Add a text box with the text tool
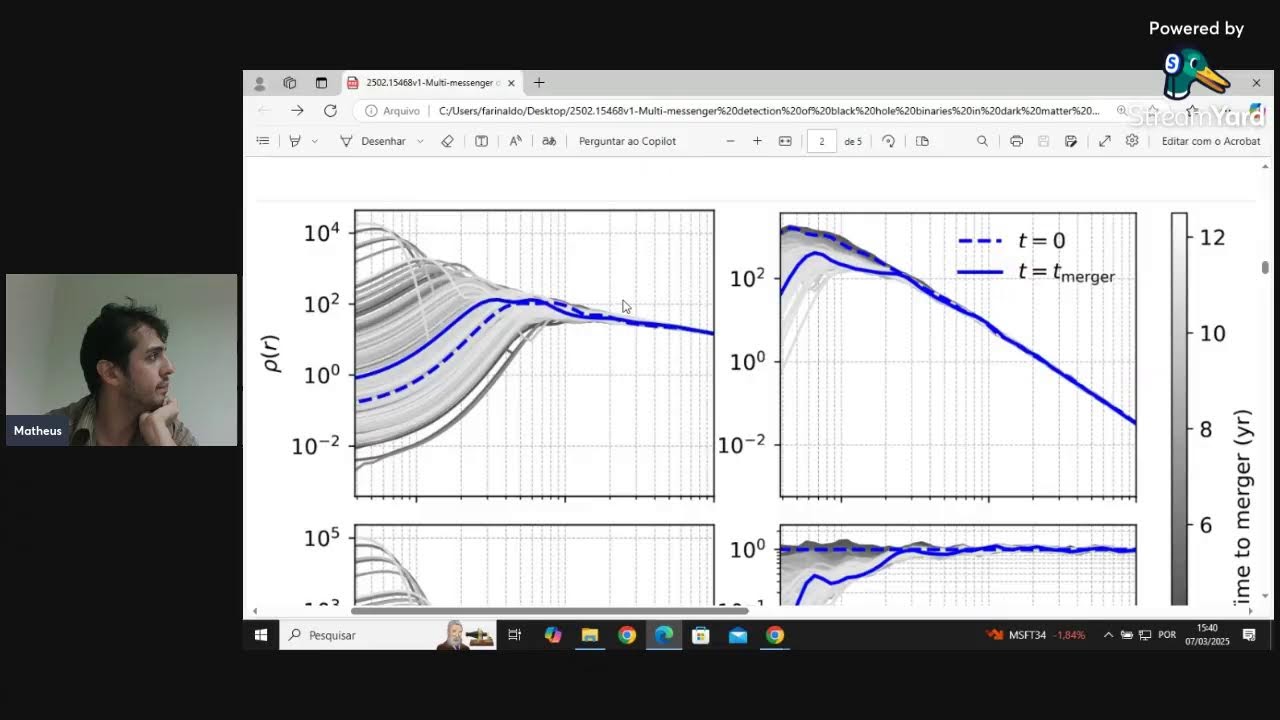This screenshot has width=1280, height=720. click(x=481, y=141)
